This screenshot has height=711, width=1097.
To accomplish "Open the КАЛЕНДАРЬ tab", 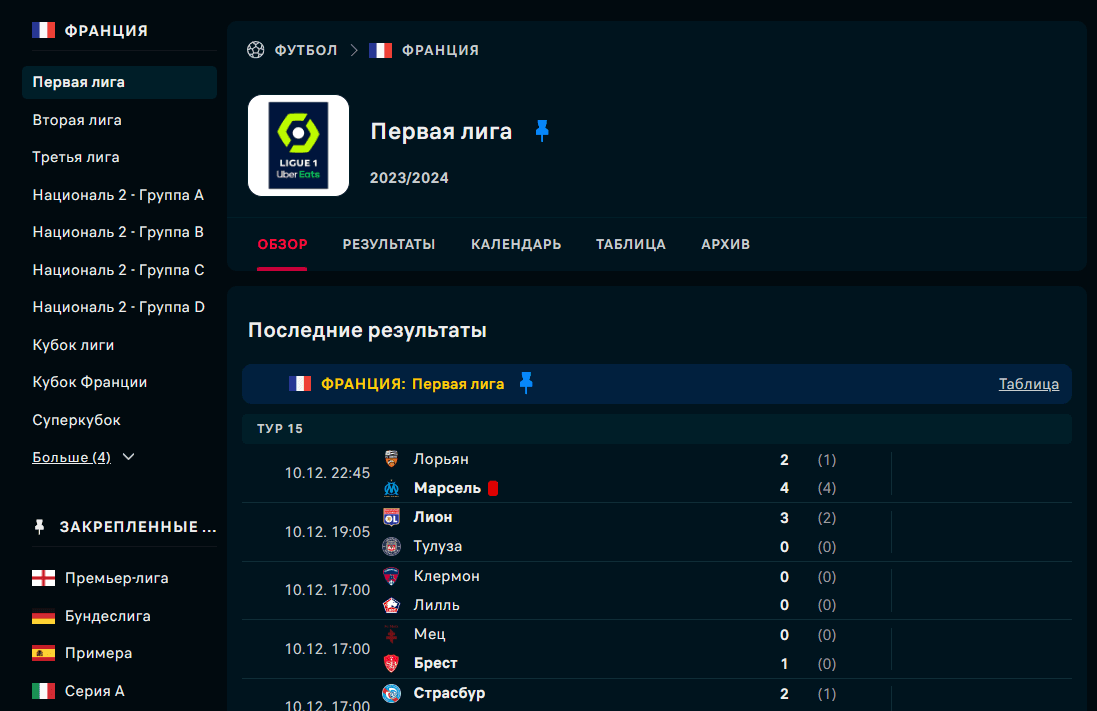I will point(516,244).
